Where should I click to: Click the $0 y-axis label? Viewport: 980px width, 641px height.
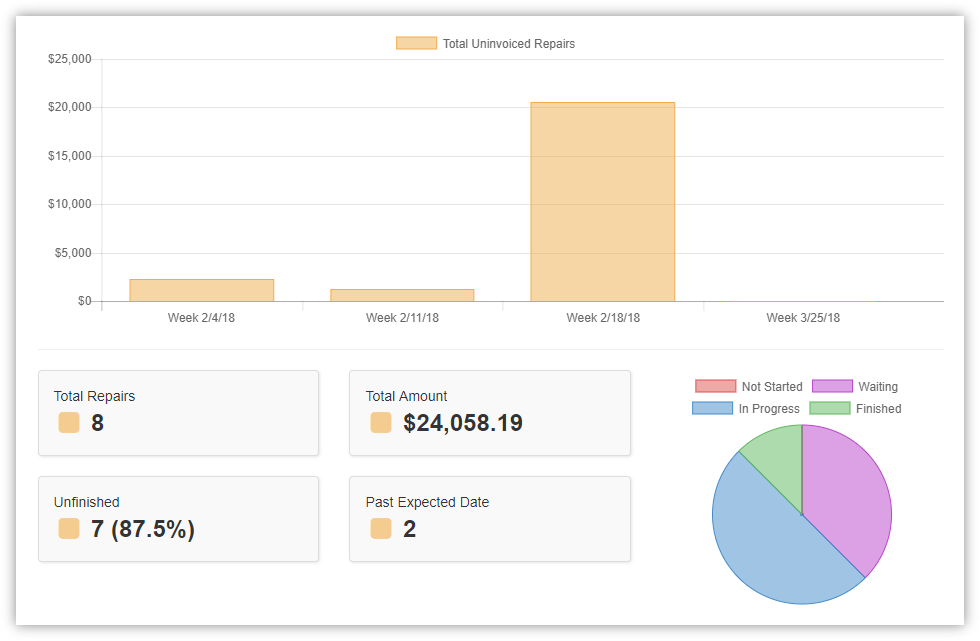[84, 301]
